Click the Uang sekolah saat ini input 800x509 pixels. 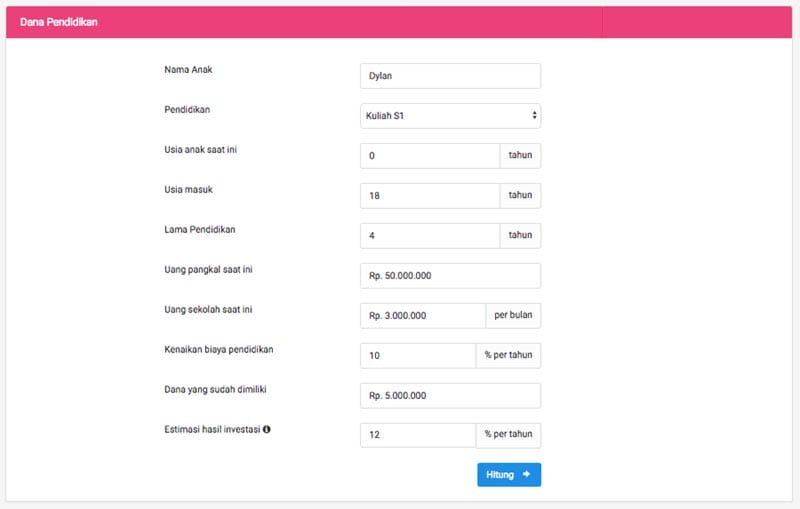[422, 316]
